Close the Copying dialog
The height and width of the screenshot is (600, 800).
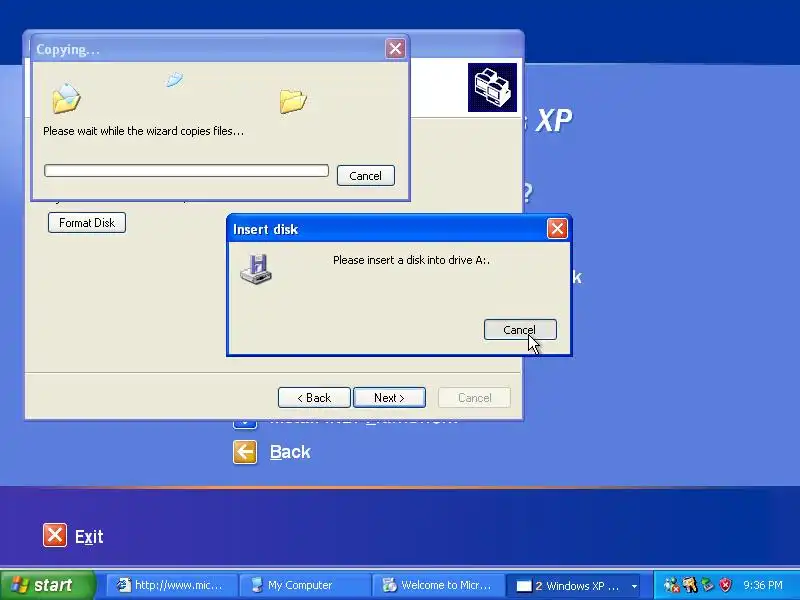click(395, 48)
